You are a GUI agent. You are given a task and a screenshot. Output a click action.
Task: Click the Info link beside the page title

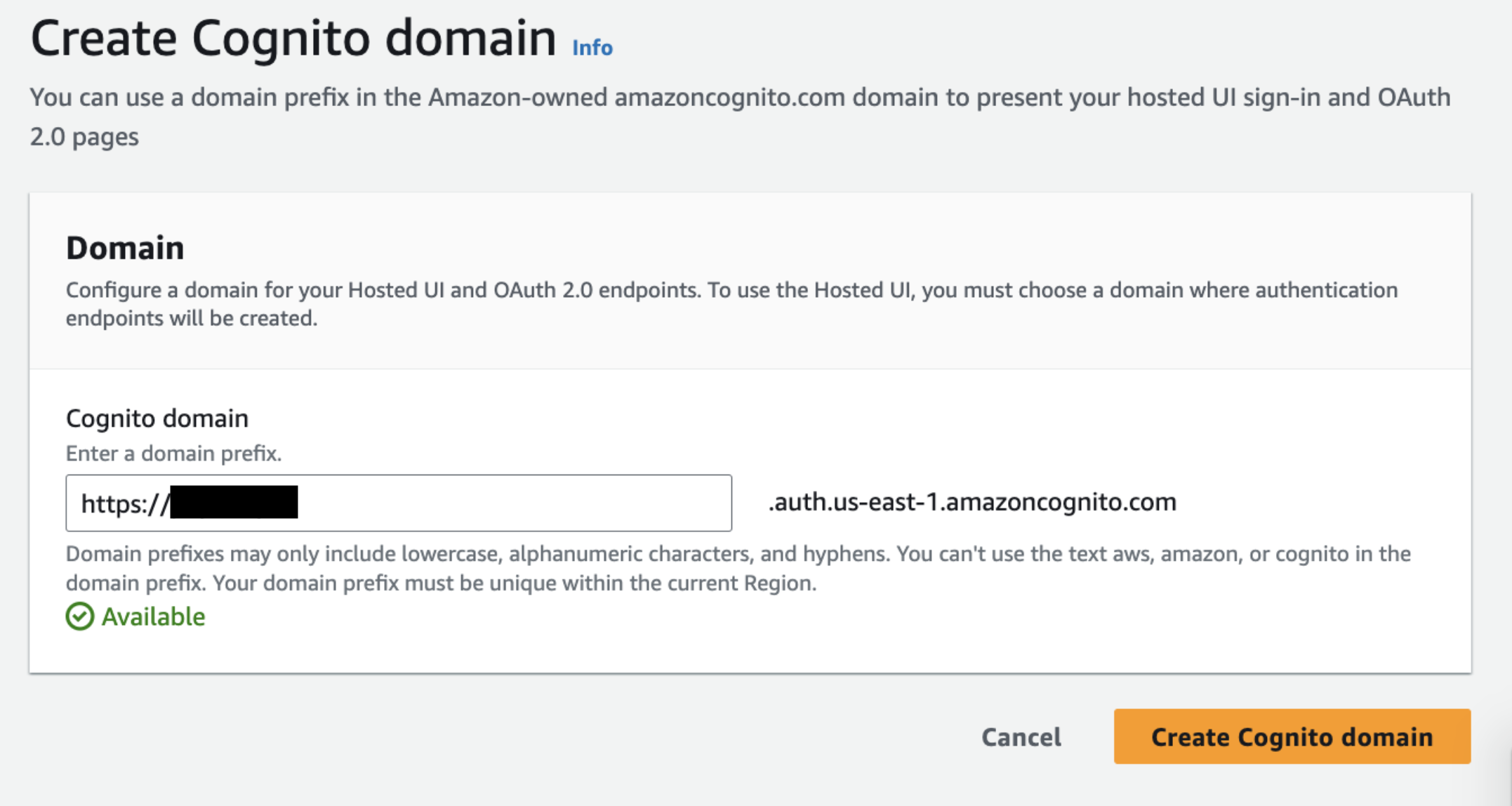pos(592,48)
